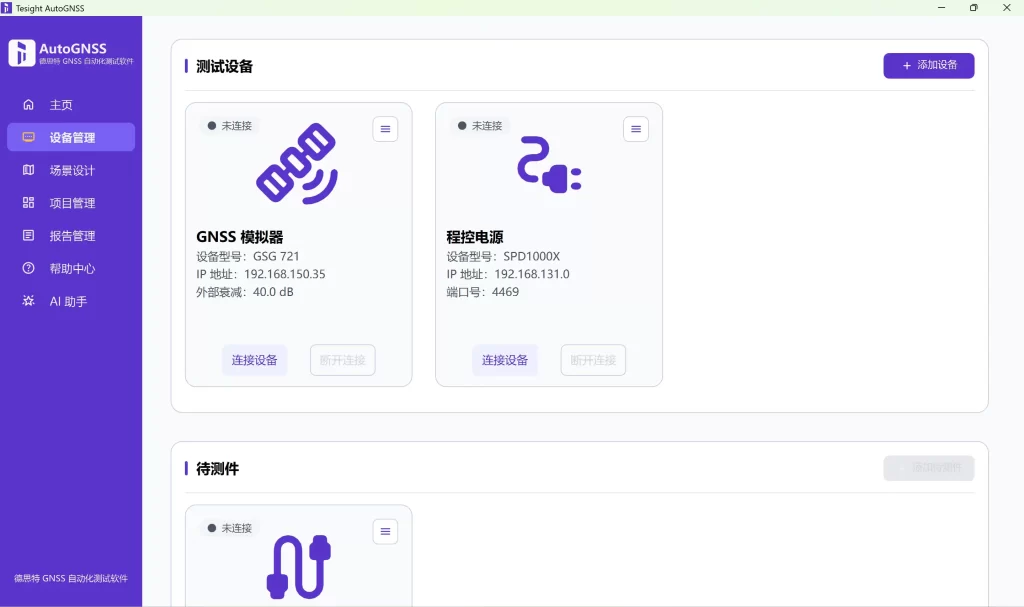
Task: Close the Tesight AutoGNSS window
Action: [1006, 8]
